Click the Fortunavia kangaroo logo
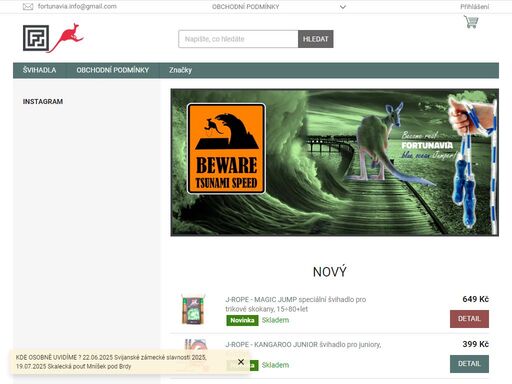Screen dimensions: 512x384 (53, 38)
